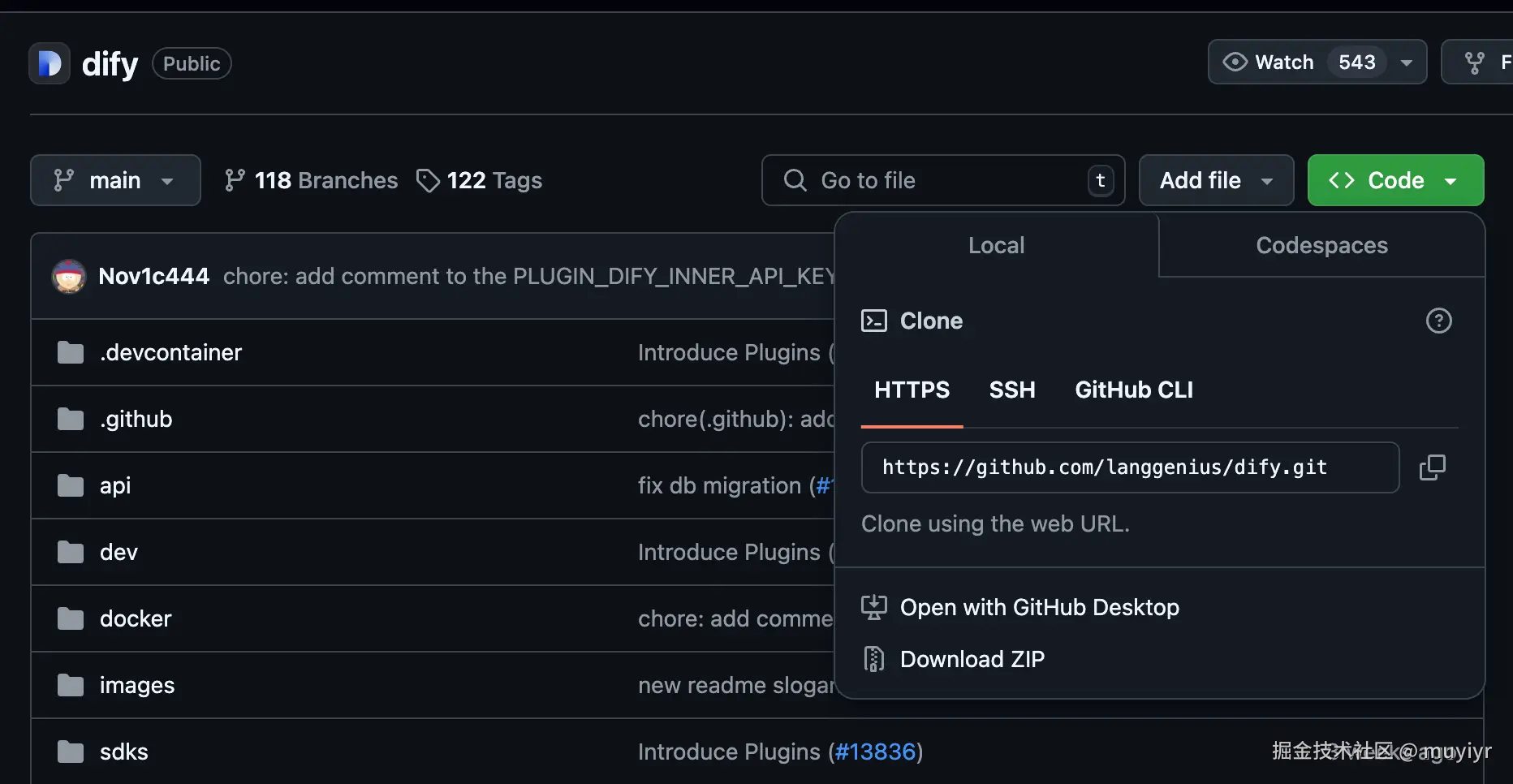1513x784 pixels.
Task: Click the docker folder icon
Action: (71, 618)
